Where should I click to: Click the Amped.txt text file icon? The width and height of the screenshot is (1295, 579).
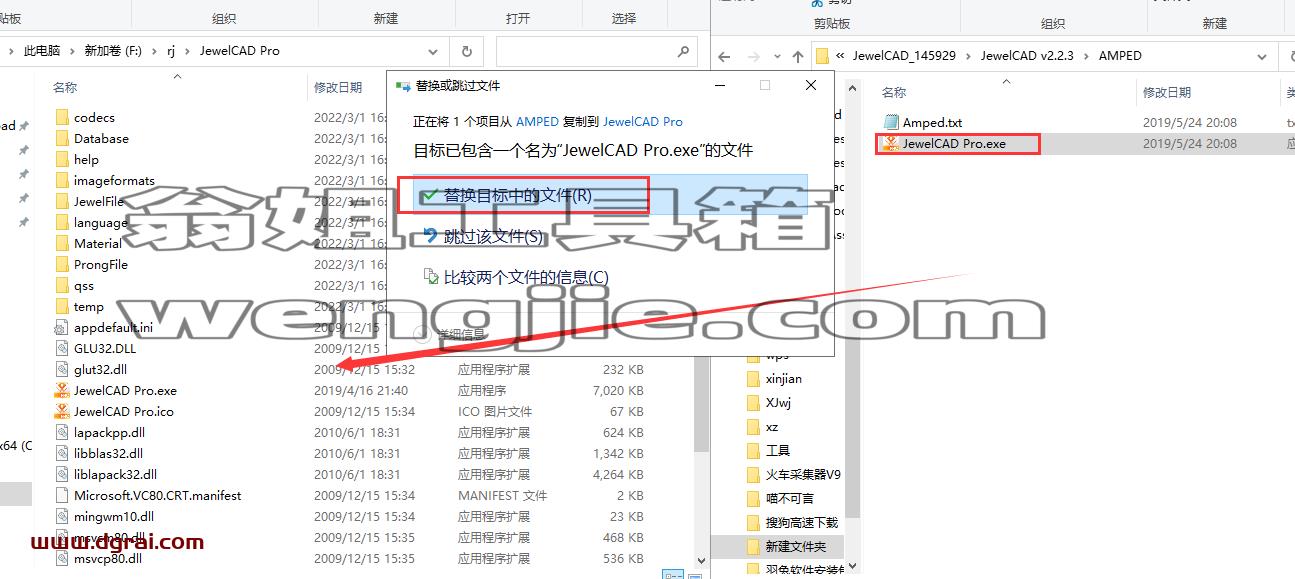[x=890, y=122]
